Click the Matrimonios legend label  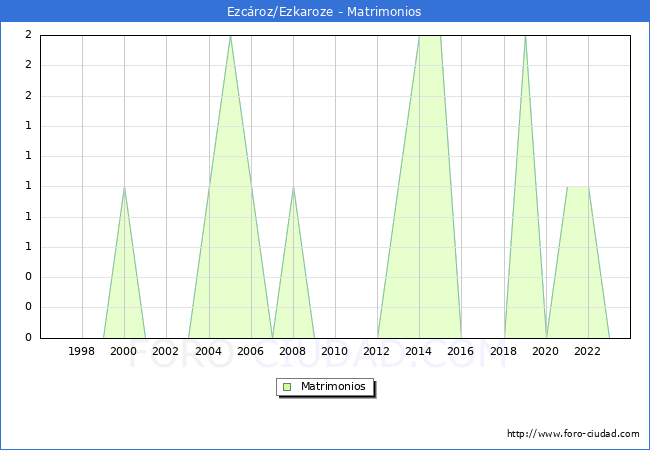[x=333, y=386]
